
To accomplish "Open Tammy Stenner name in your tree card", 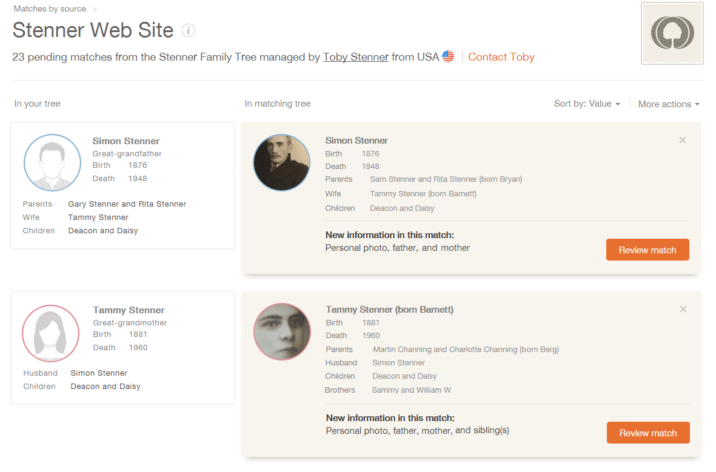I will (x=129, y=310).
